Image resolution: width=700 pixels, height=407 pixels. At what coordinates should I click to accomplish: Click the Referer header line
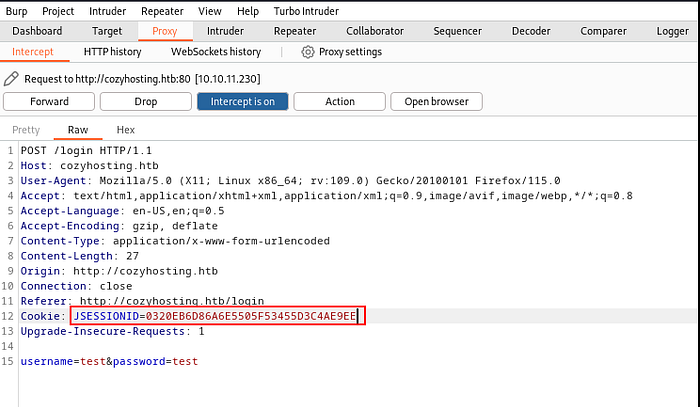pos(142,301)
